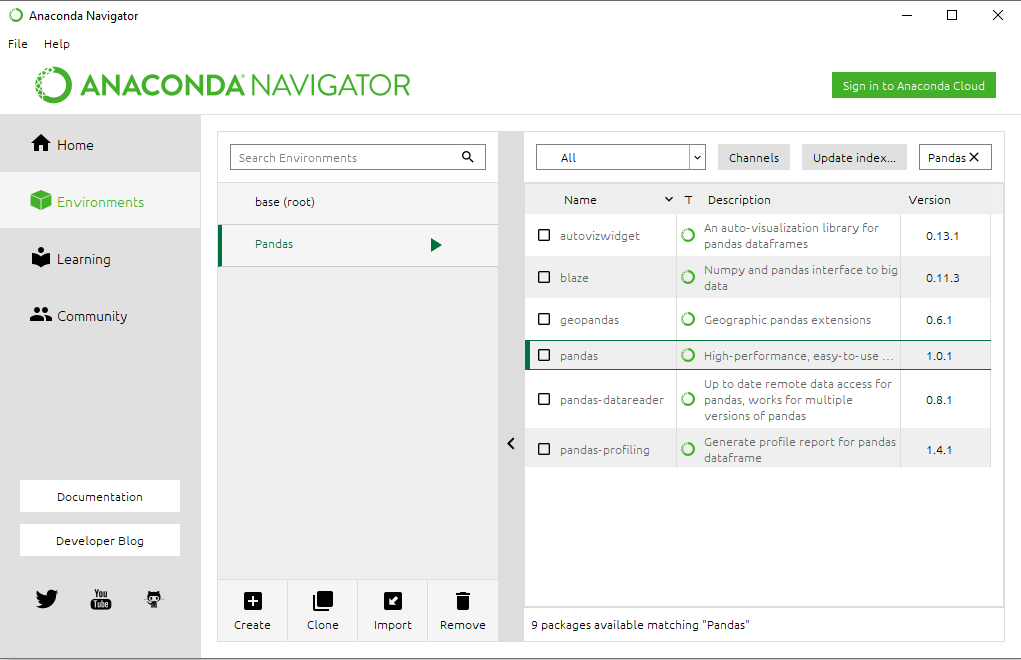The height and width of the screenshot is (660, 1021).
Task: Click the blaze package name
Action: [574, 278]
